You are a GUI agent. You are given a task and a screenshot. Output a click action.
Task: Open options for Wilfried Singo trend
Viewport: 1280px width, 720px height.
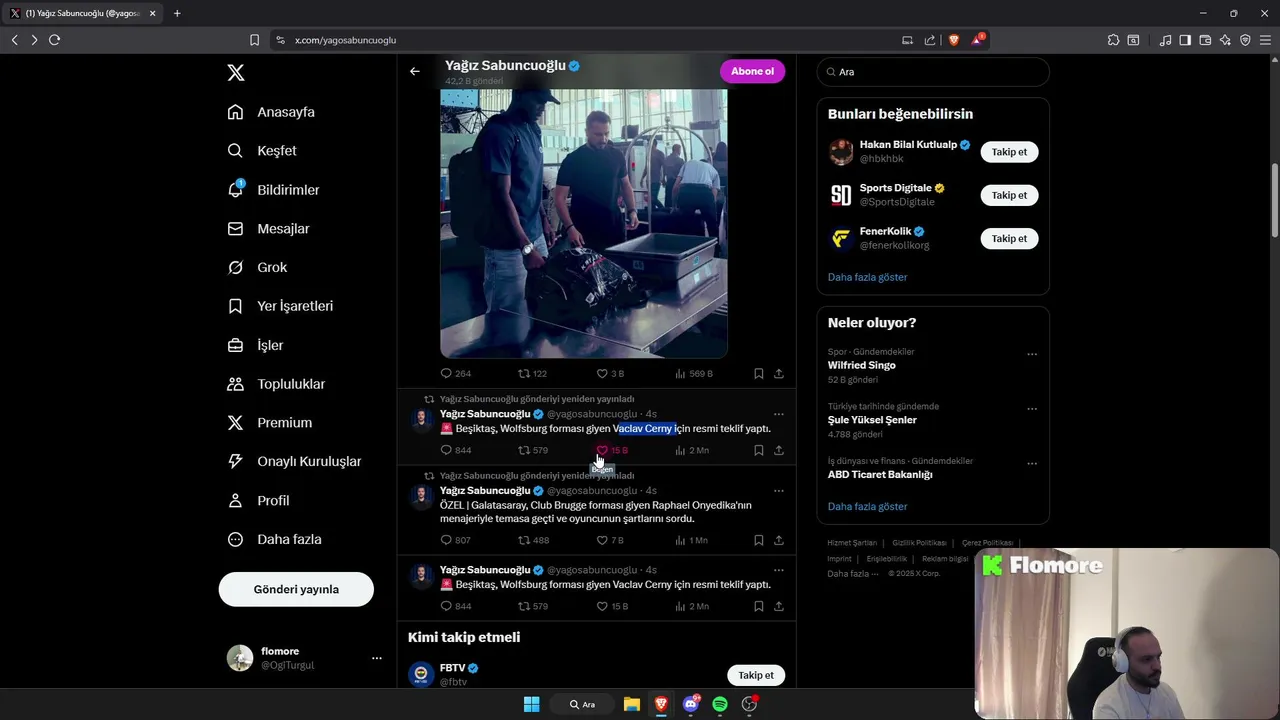[x=1032, y=354]
